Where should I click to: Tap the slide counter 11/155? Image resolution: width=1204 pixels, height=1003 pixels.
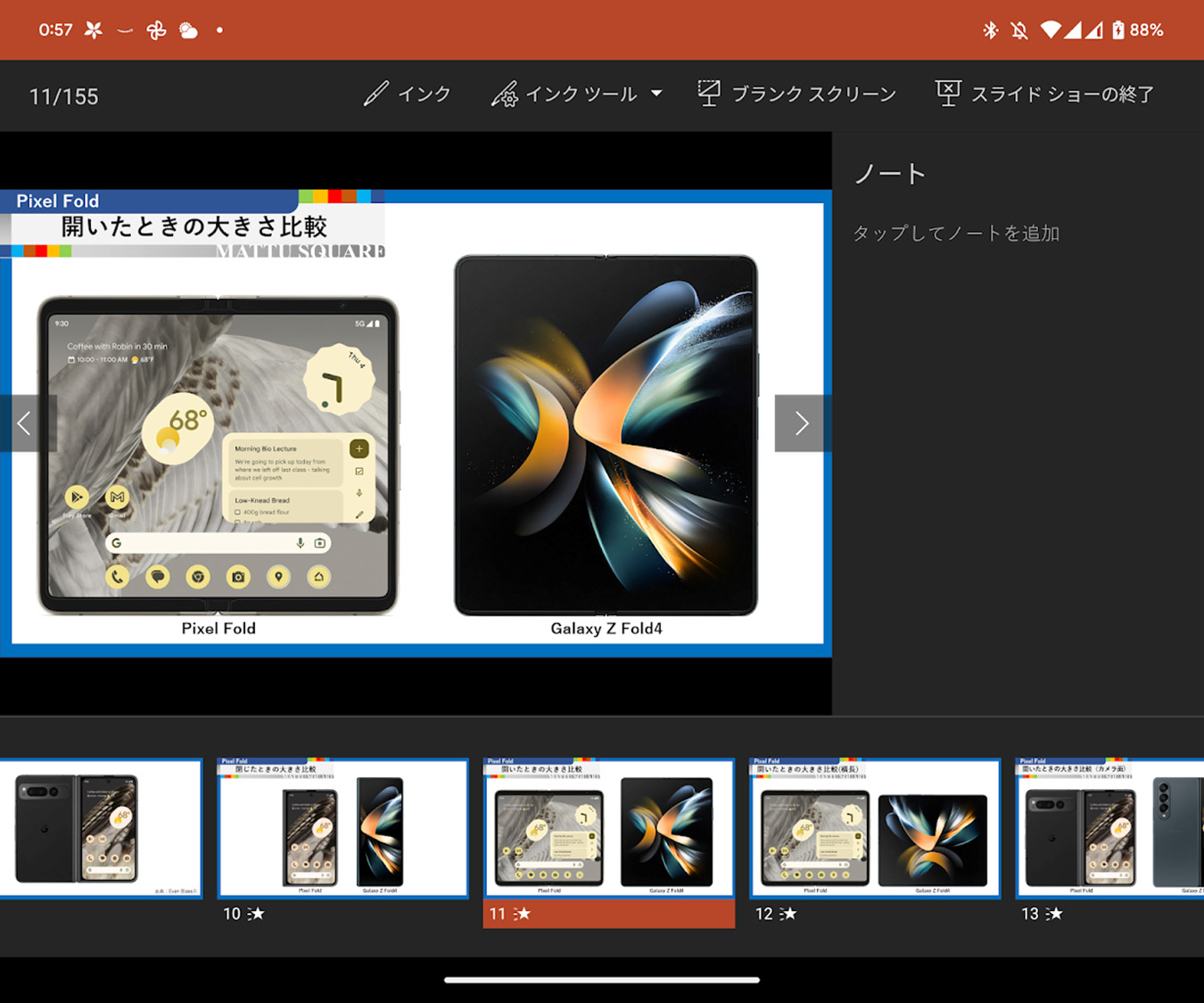63,96
